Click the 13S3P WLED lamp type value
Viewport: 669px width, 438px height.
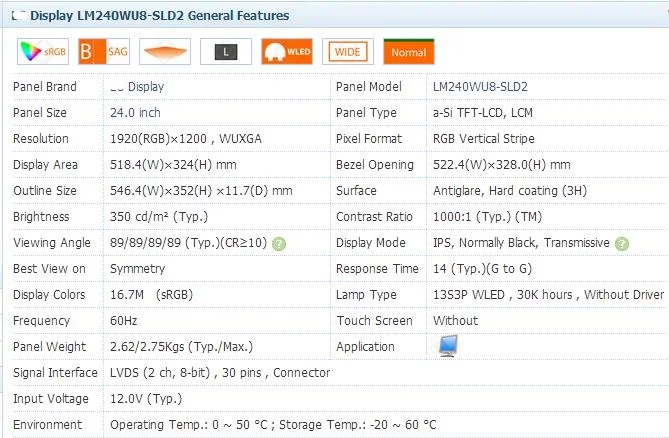pos(547,295)
